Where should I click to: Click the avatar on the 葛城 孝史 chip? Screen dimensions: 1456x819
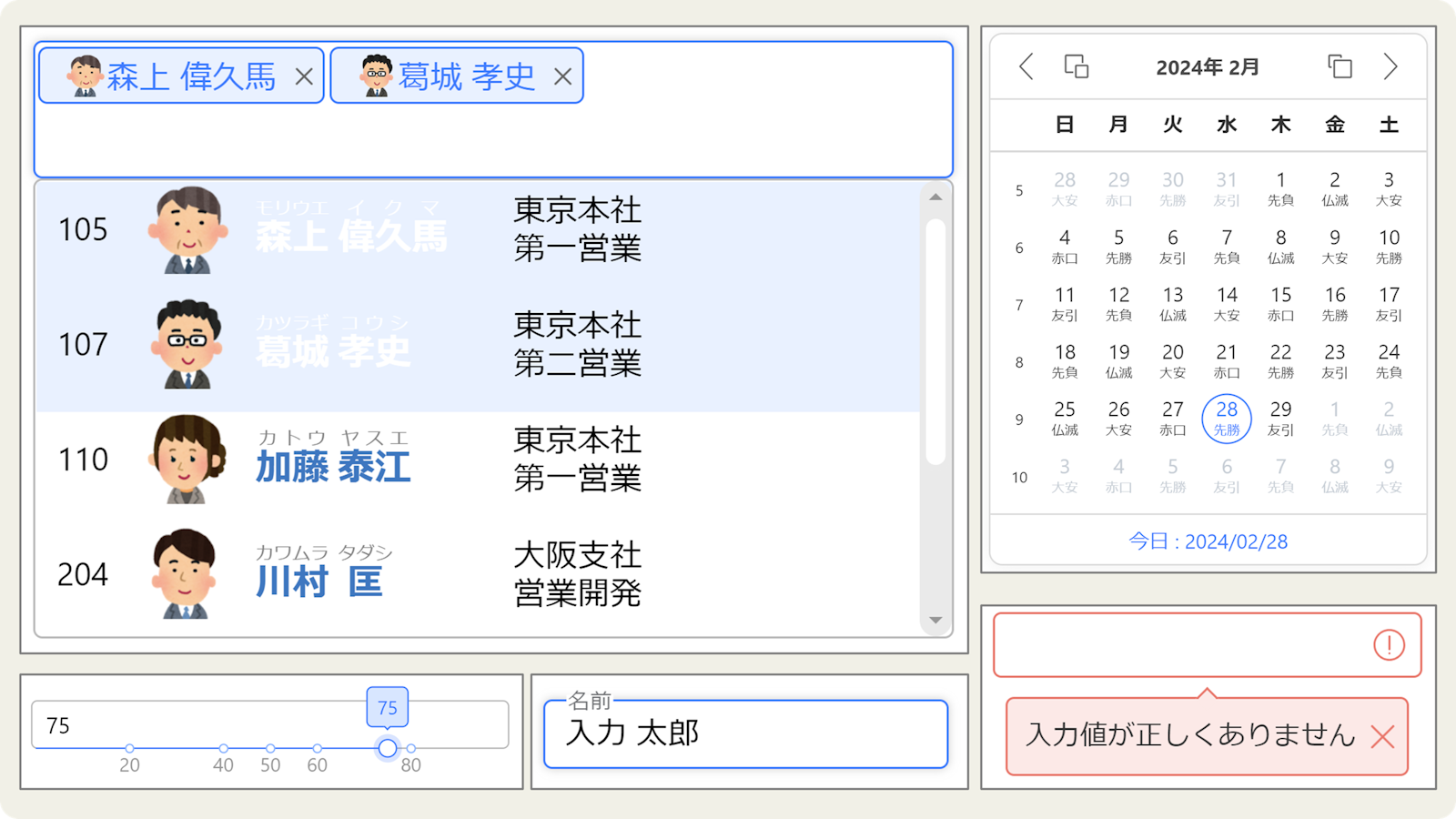(x=378, y=76)
